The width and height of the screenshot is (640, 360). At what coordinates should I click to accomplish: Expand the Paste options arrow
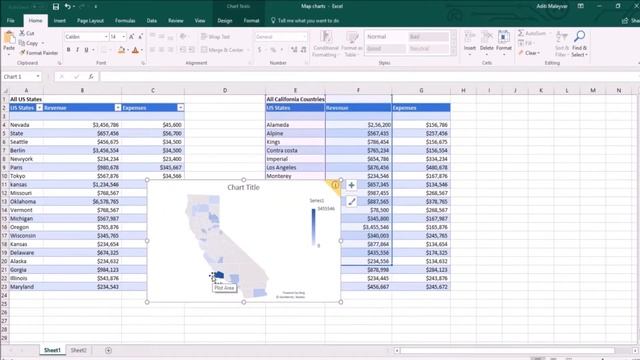point(9,54)
